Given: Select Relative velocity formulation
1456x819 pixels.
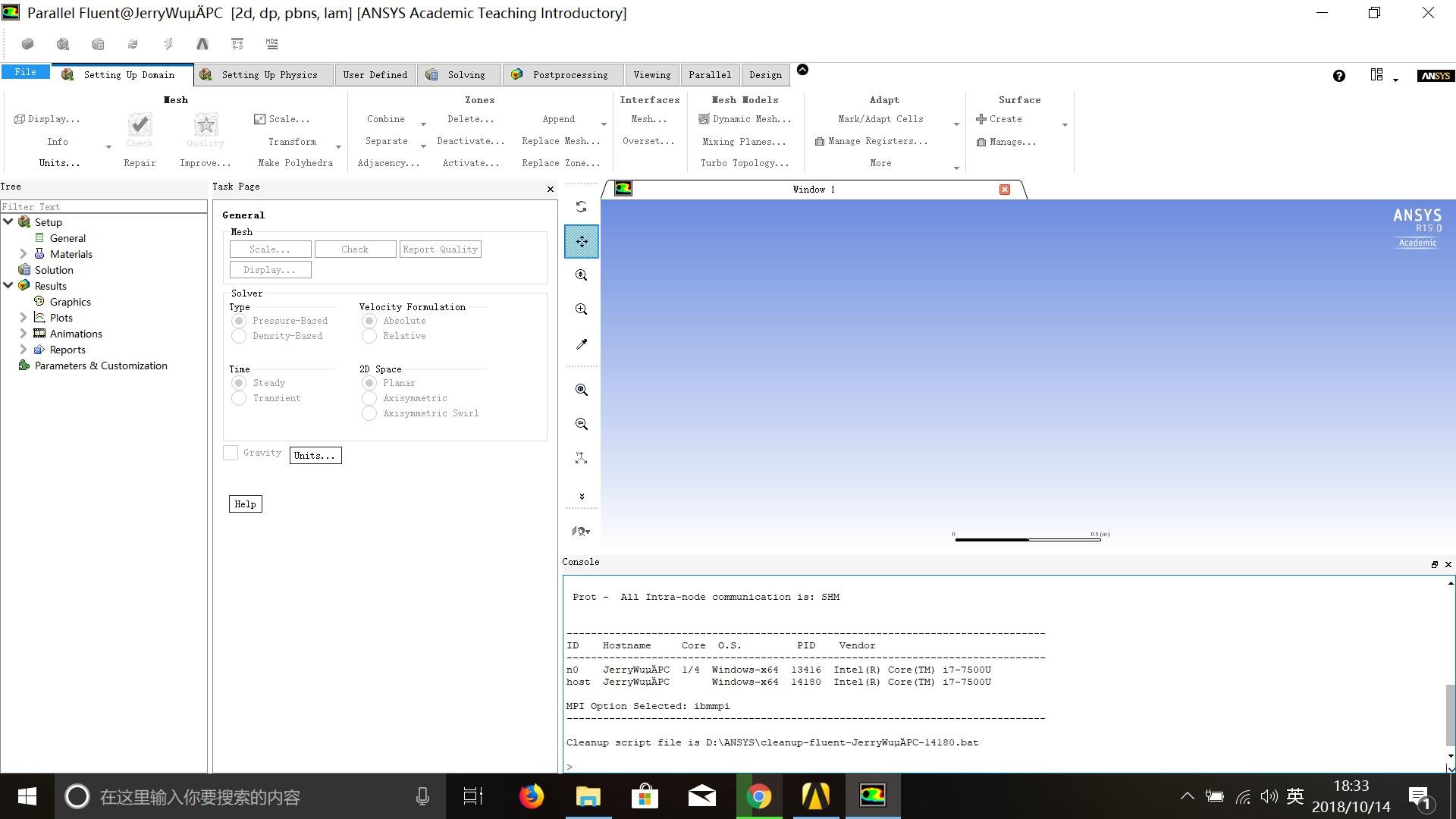Looking at the screenshot, I should (369, 336).
